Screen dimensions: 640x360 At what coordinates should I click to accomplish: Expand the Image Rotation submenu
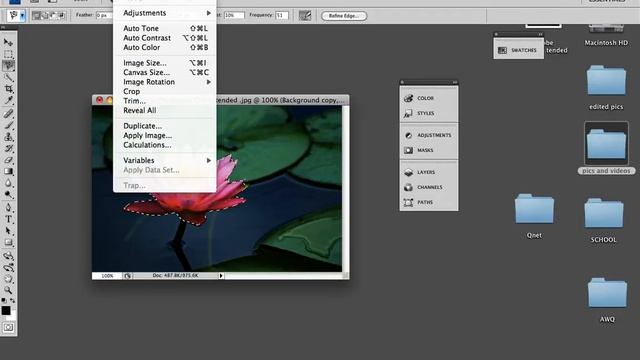209,82
